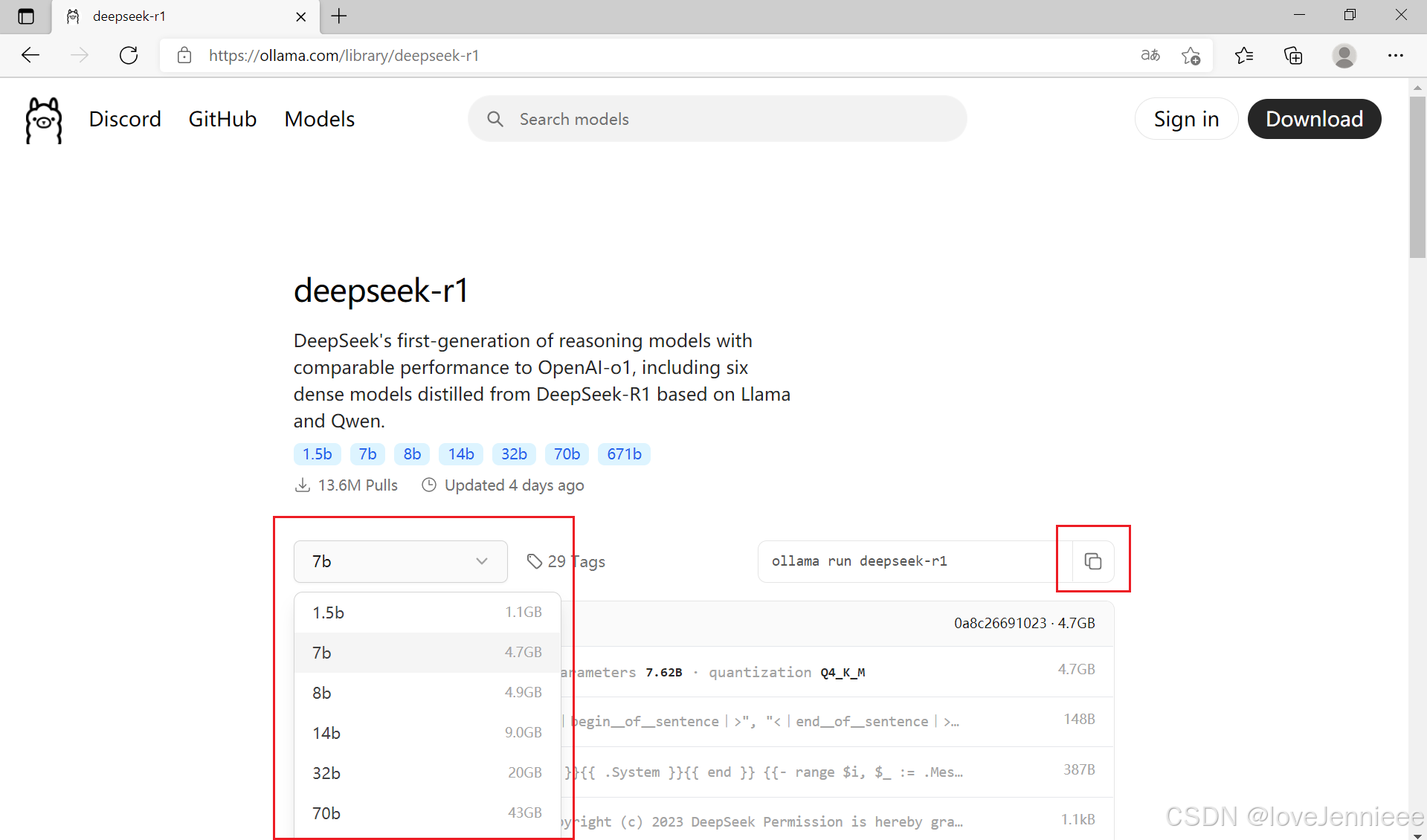Open the Collections icon
The width and height of the screenshot is (1427, 840).
tap(1293, 55)
